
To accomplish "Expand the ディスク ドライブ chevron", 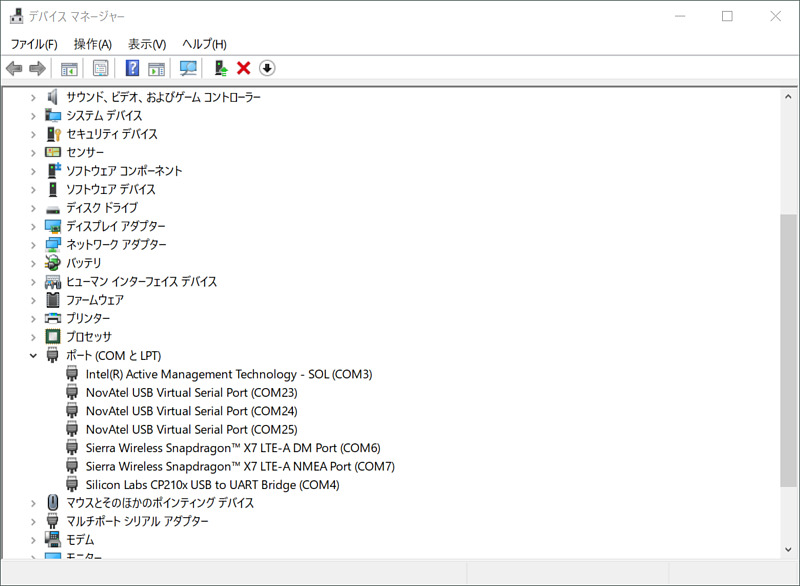I will 33,208.
